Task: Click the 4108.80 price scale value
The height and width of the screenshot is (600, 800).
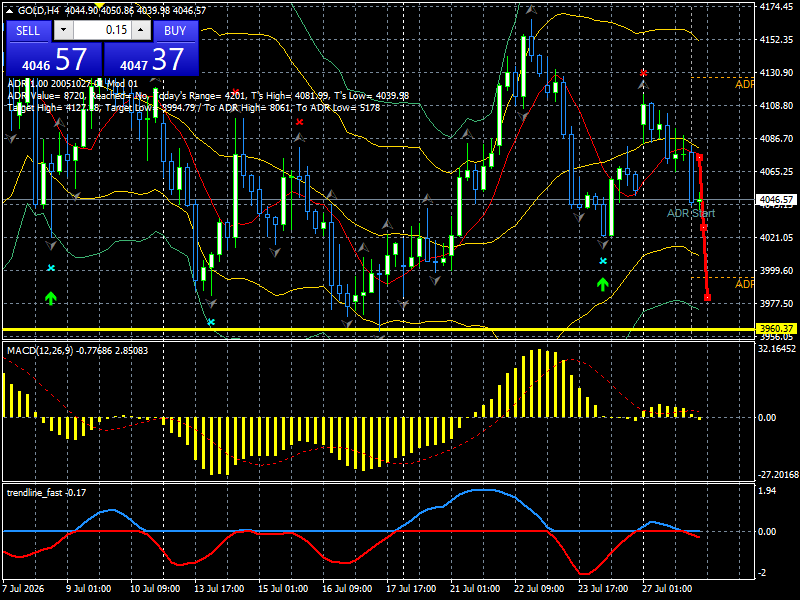Action: coord(776,106)
